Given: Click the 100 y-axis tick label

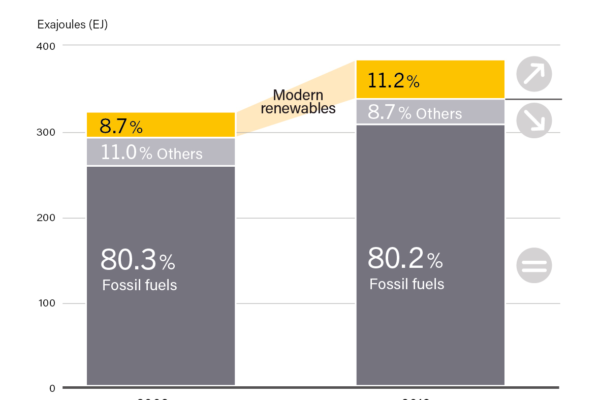Looking at the screenshot, I should 46,303.
